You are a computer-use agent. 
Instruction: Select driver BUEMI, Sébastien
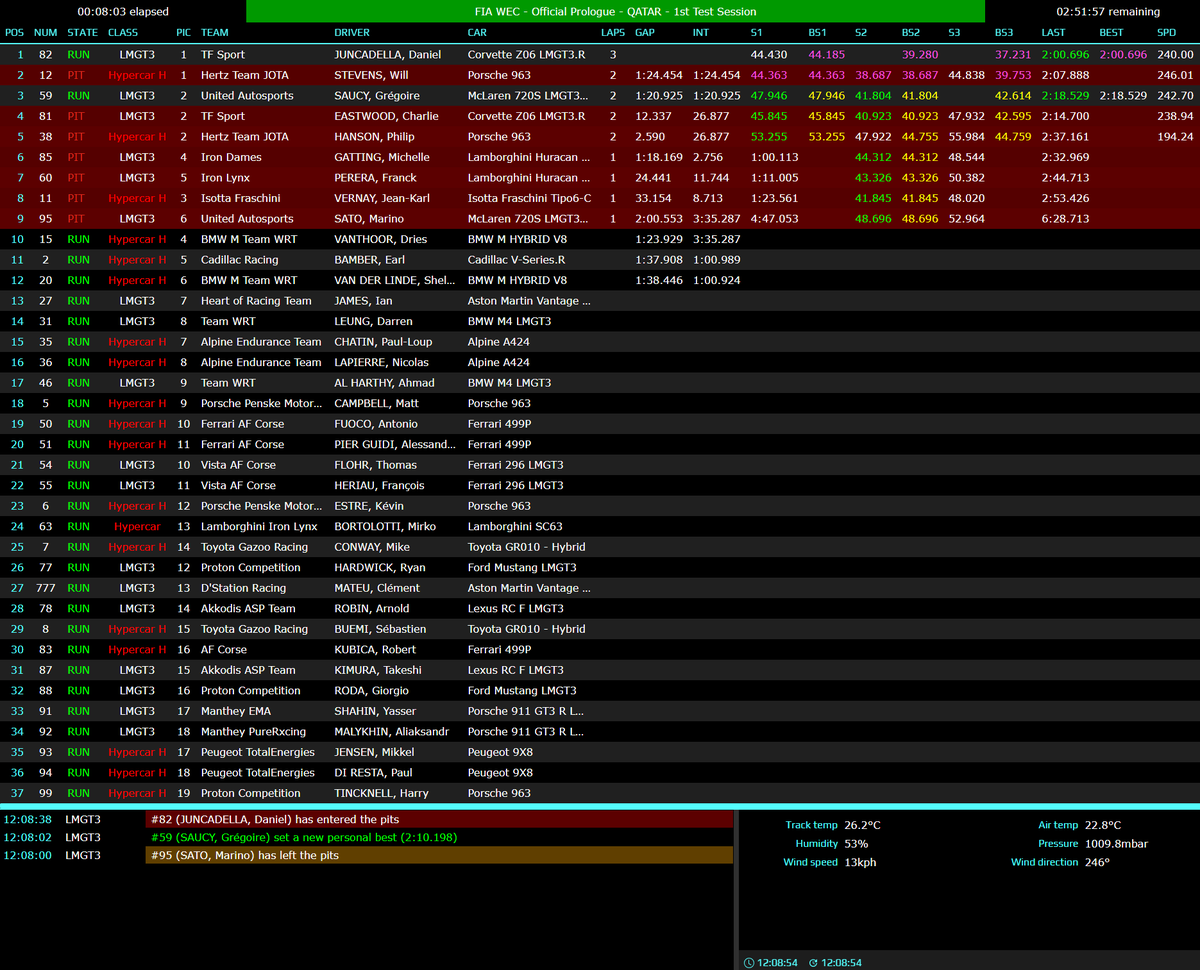380,629
